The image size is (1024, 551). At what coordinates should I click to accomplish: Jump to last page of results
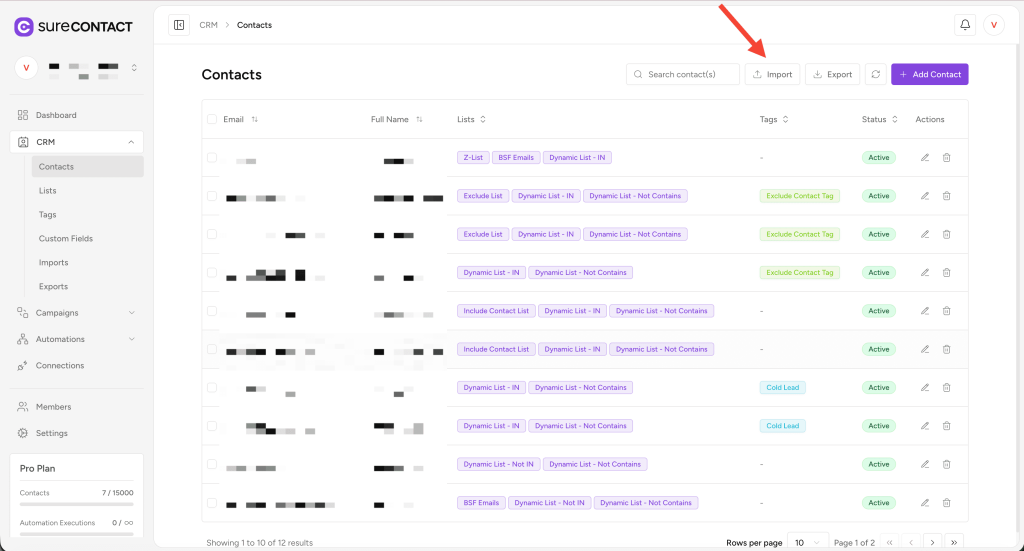coord(954,542)
